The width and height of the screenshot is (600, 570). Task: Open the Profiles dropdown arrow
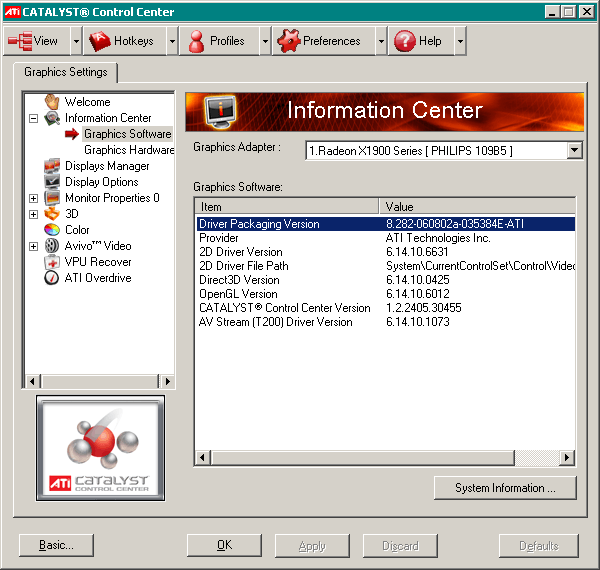point(265,41)
